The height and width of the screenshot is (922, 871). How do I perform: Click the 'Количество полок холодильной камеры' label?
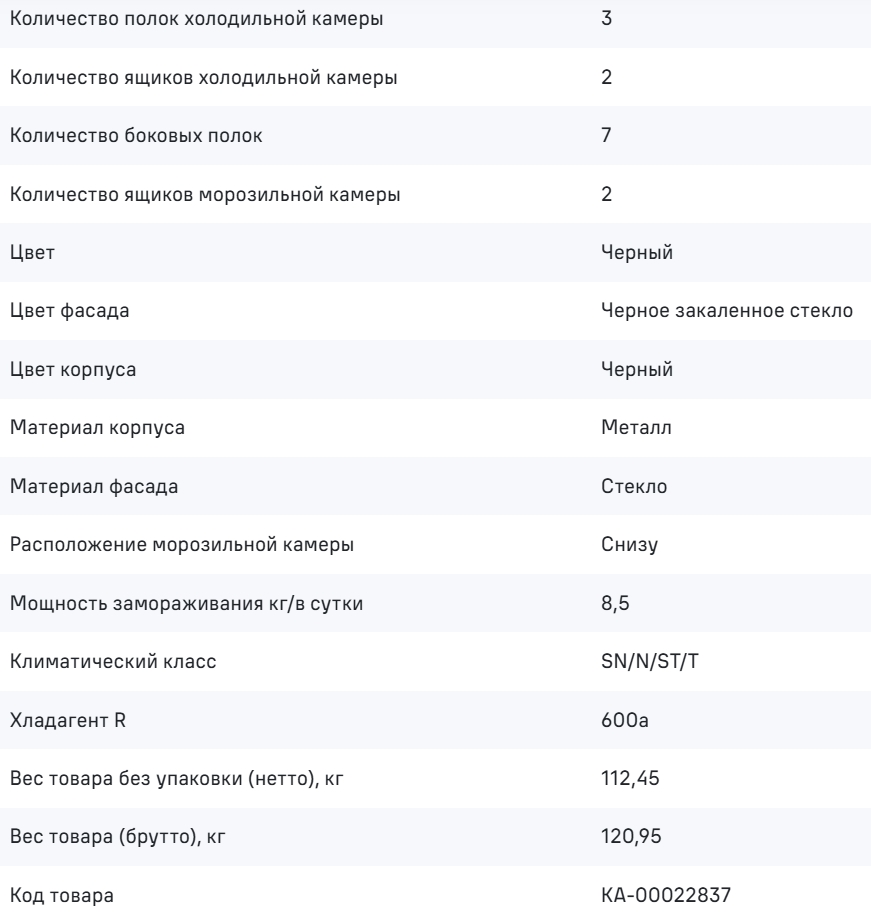[x=196, y=19]
